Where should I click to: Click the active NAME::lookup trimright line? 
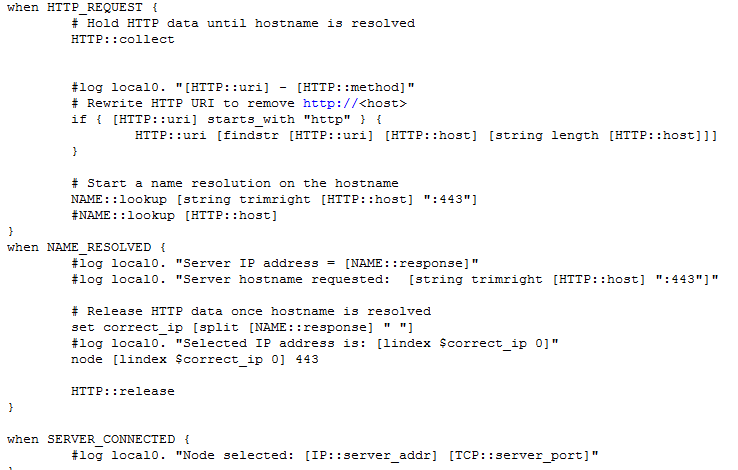pos(274,200)
